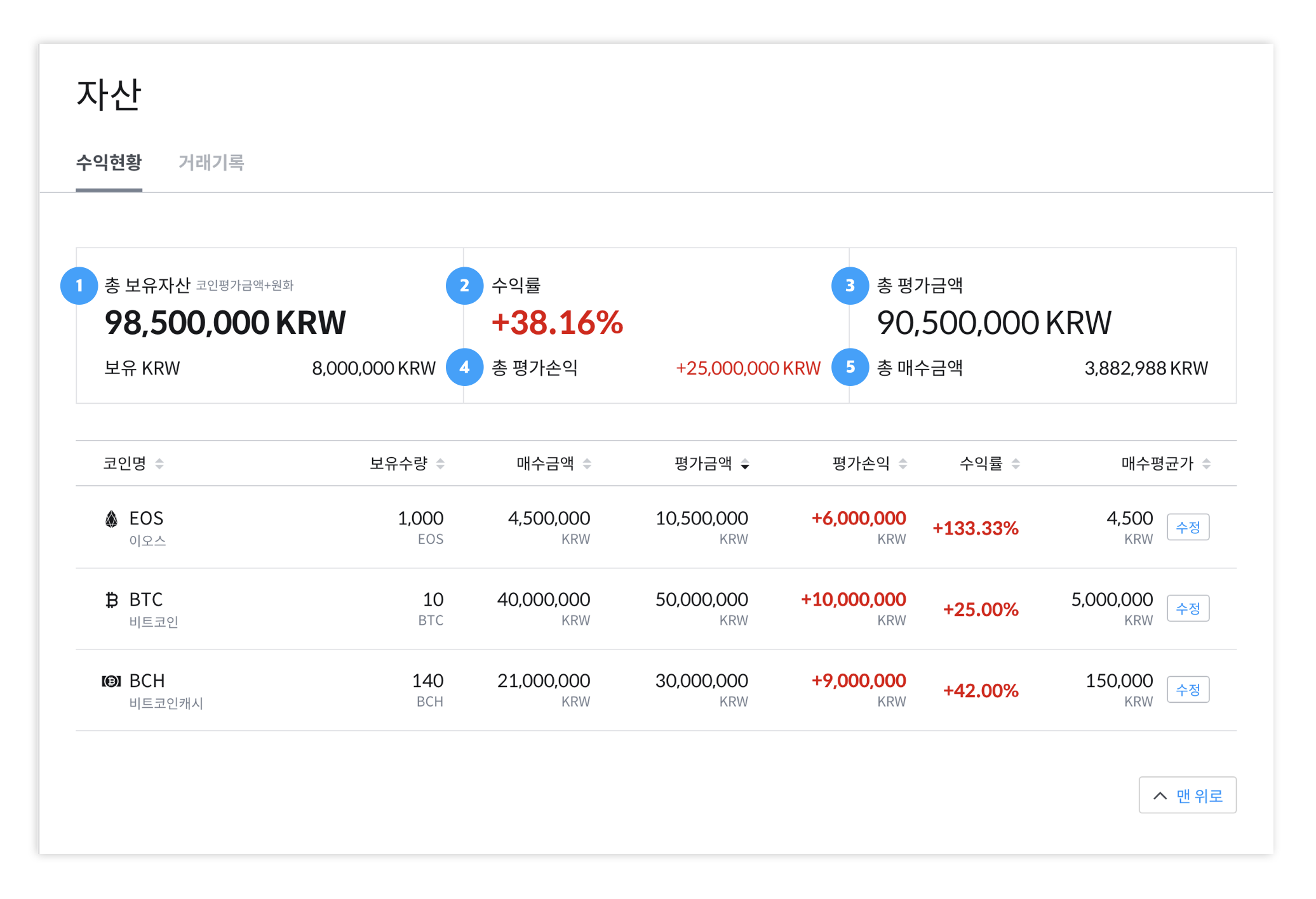Click the EOS coin icon

click(111, 519)
